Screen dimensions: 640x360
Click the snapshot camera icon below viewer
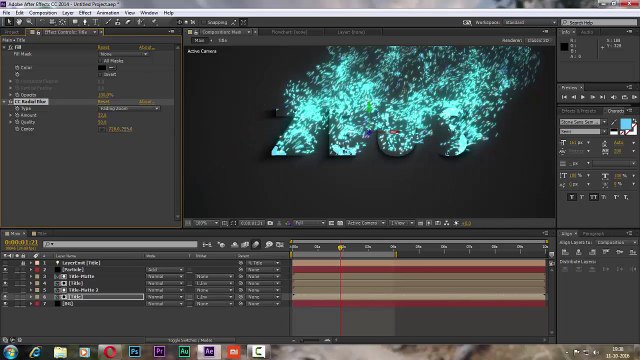[270, 223]
